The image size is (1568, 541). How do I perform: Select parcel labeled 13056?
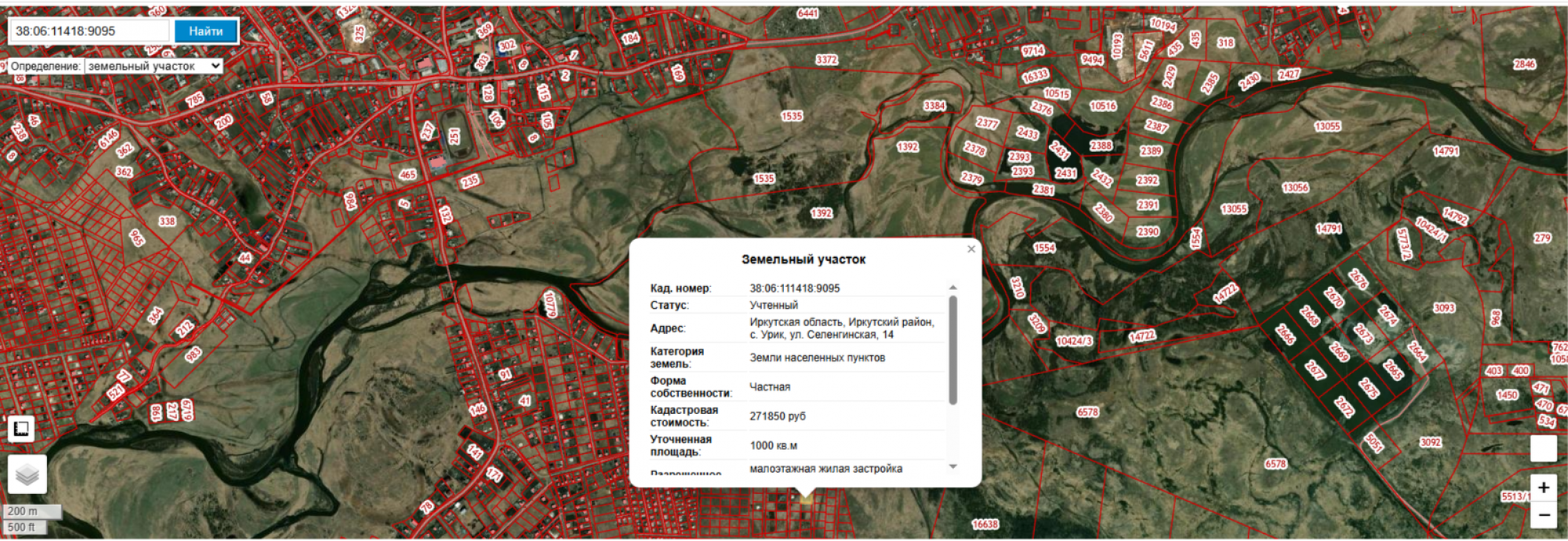1295,188
